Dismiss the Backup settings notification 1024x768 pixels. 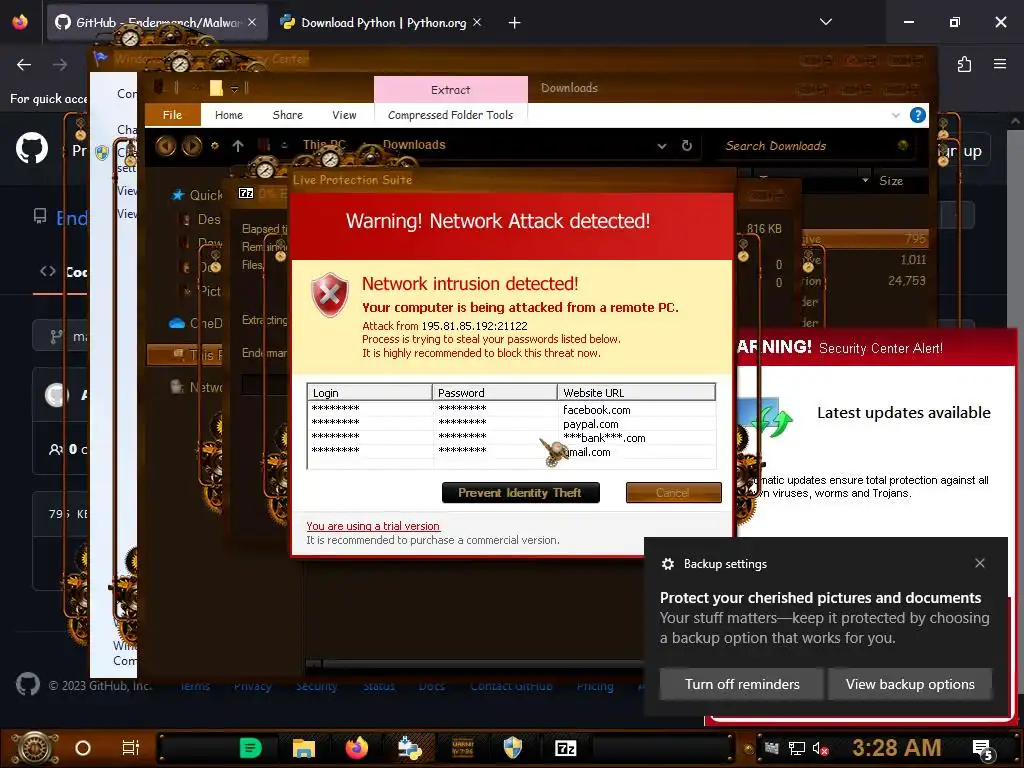click(980, 563)
